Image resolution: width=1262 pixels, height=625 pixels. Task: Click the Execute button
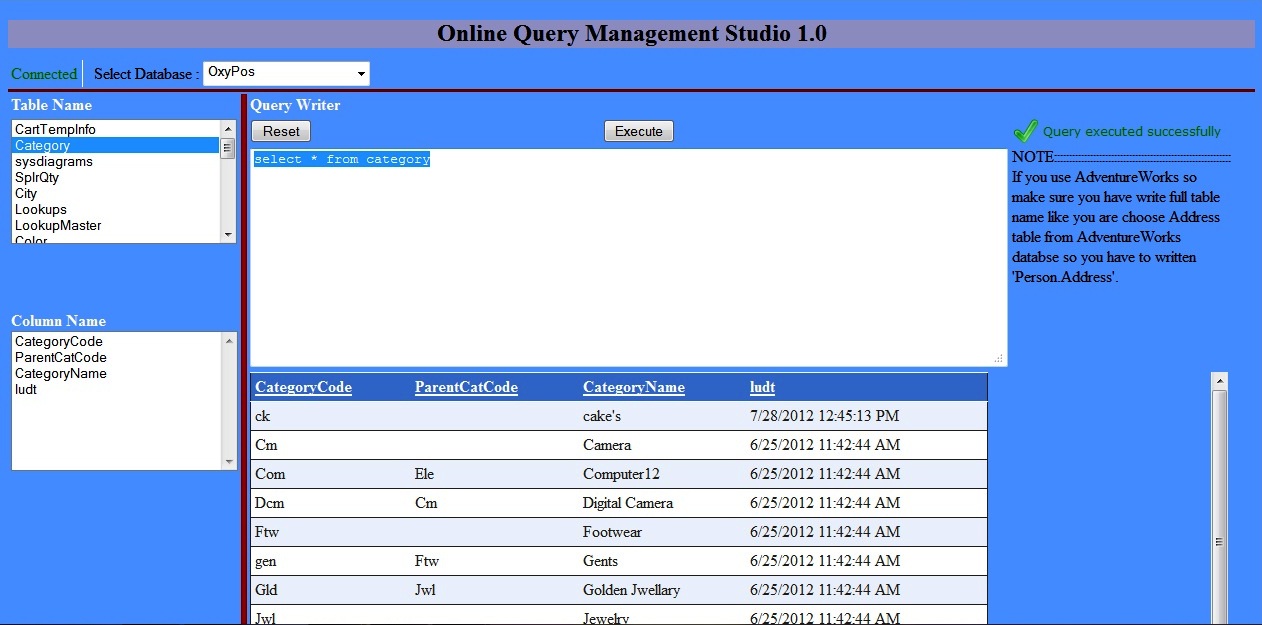[639, 131]
